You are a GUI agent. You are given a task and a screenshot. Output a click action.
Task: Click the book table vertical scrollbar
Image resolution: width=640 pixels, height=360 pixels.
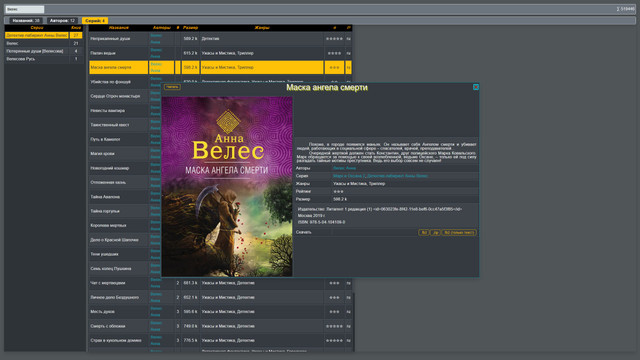click(x=353, y=322)
